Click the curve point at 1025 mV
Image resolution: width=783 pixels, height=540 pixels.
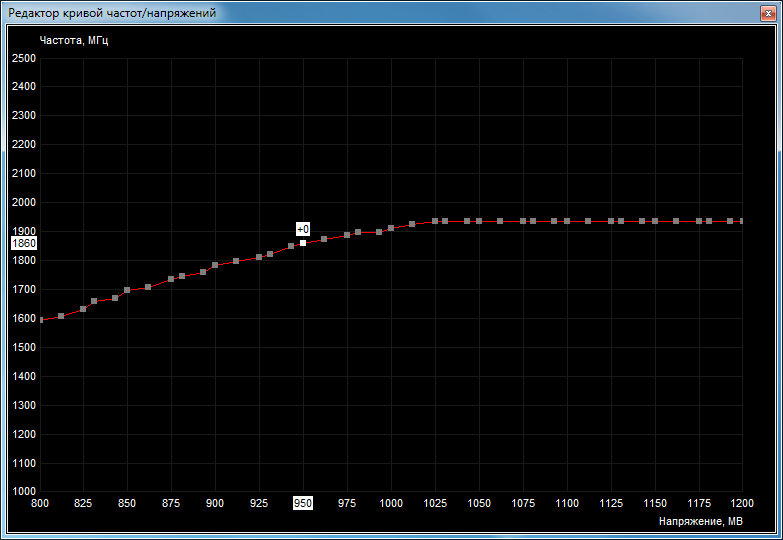click(x=435, y=221)
